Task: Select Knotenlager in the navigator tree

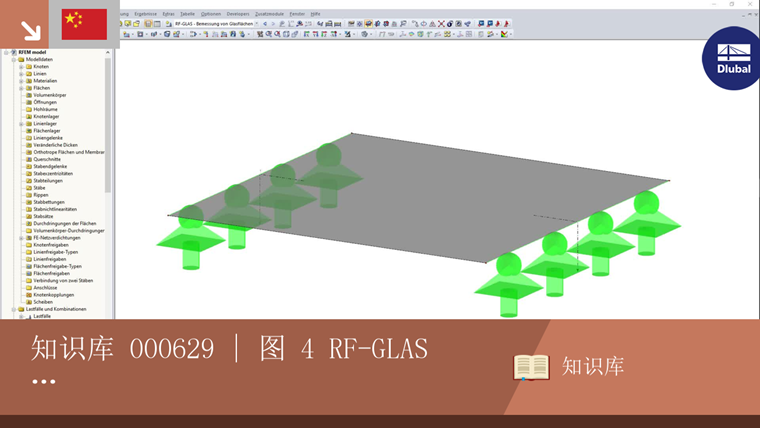Action: [46, 116]
